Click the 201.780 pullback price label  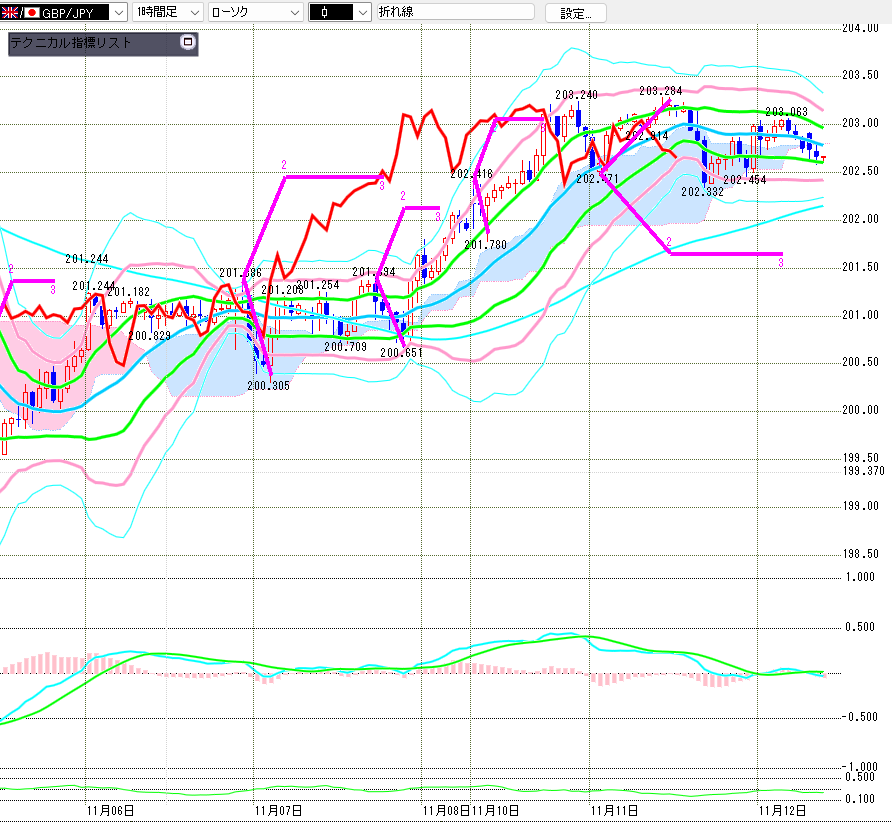click(x=485, y=244)
